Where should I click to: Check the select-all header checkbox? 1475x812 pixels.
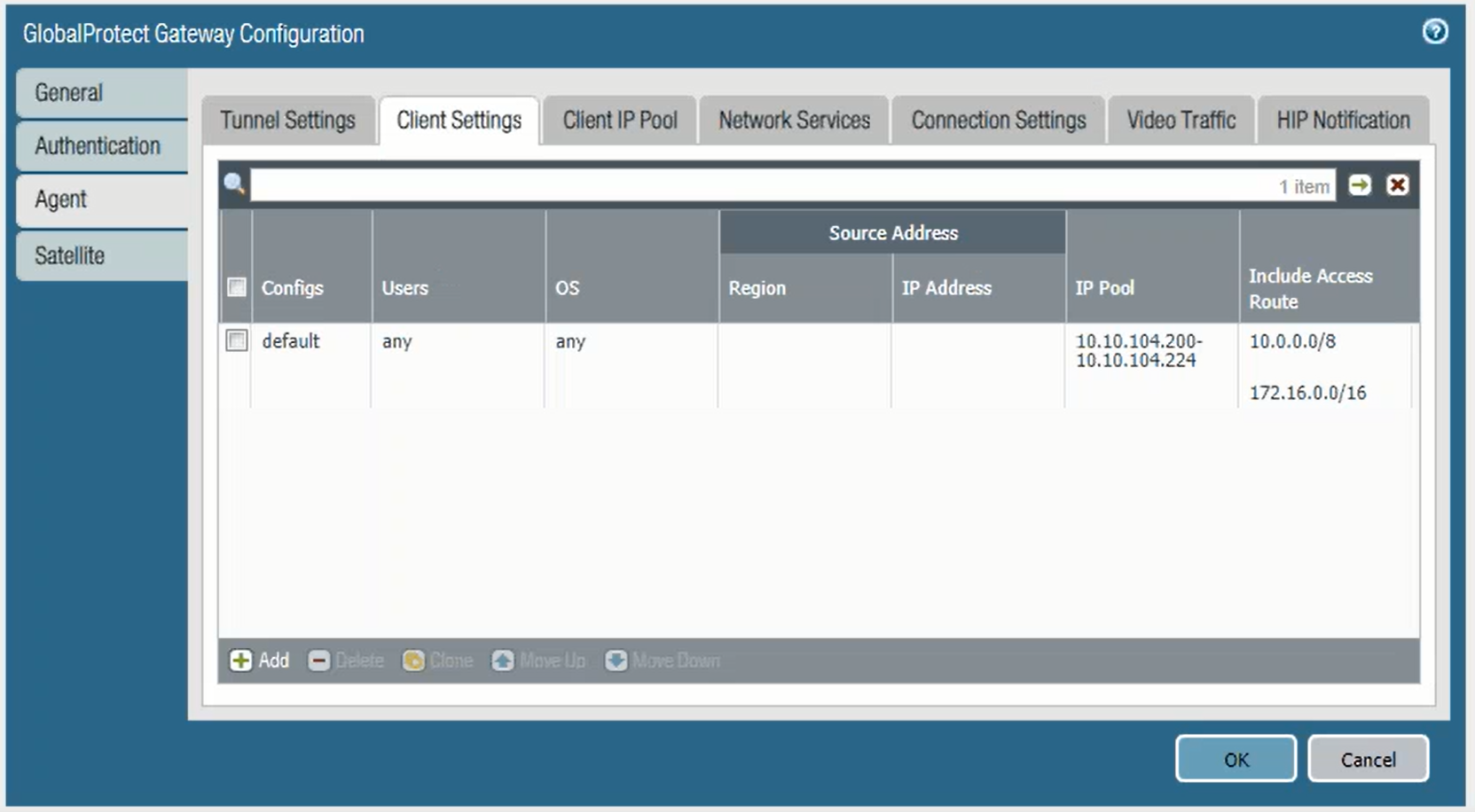coord(236,287)
